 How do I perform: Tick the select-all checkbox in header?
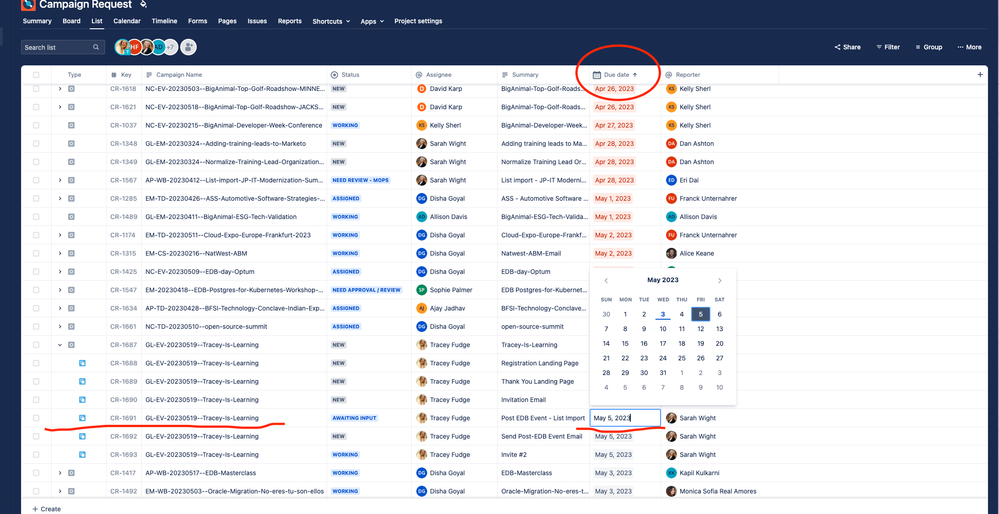[36, 75]
